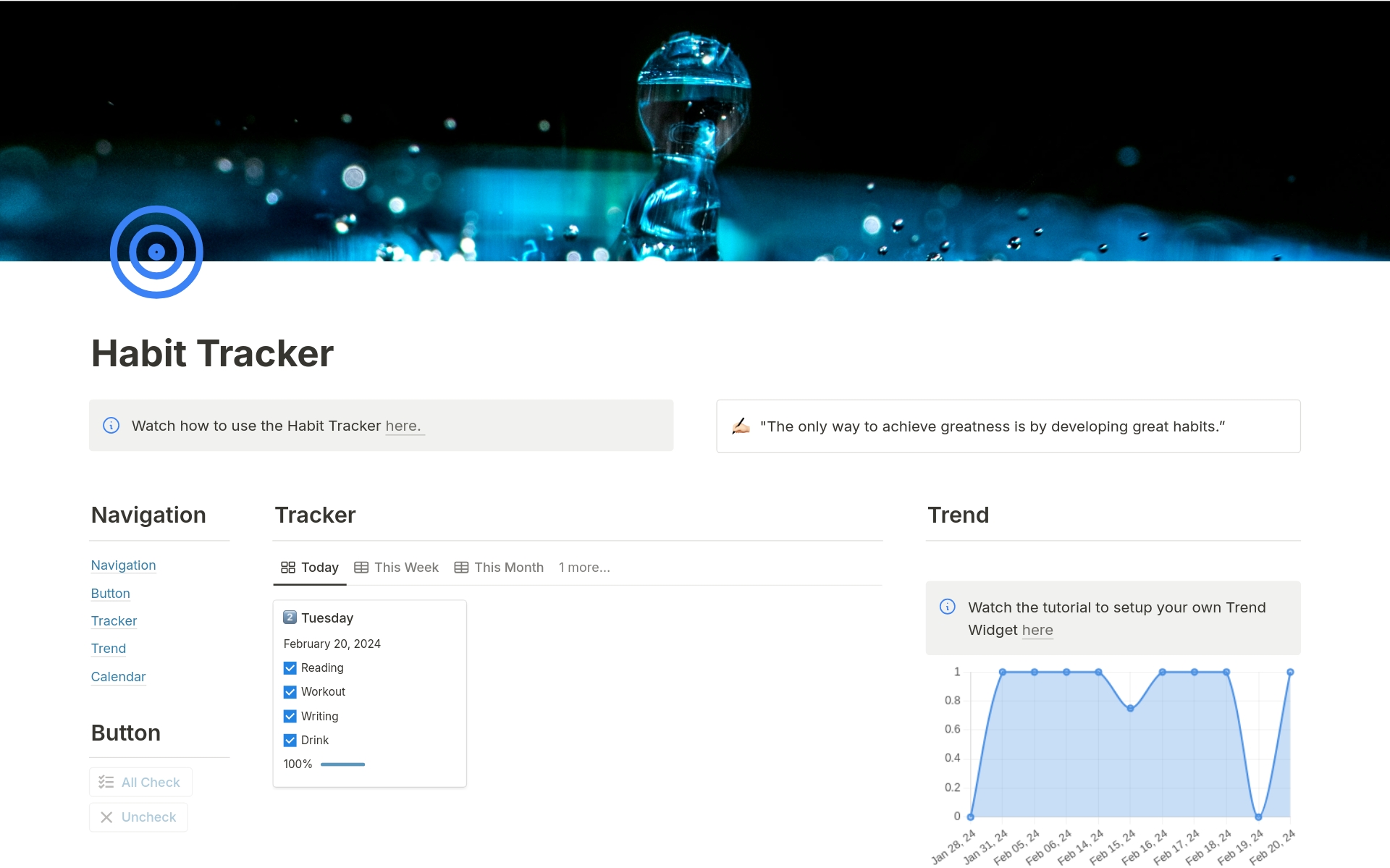Click the Trend sidebar icon
Screen dimensions: 1390x868
pyautogui.click(x=107, y=648)
